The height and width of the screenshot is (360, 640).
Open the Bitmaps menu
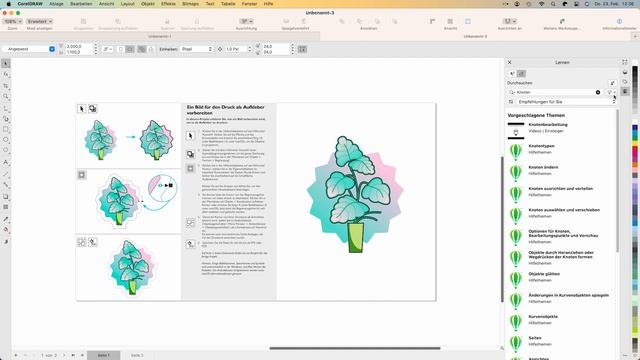coord(190,4)
